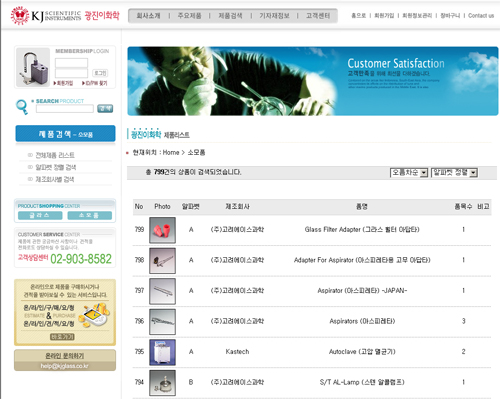The width and height of the screenshot is (500, 399).
Task: Expand the 알파벳 정렬 sort type dropdown
Action: tap(454, 173)
